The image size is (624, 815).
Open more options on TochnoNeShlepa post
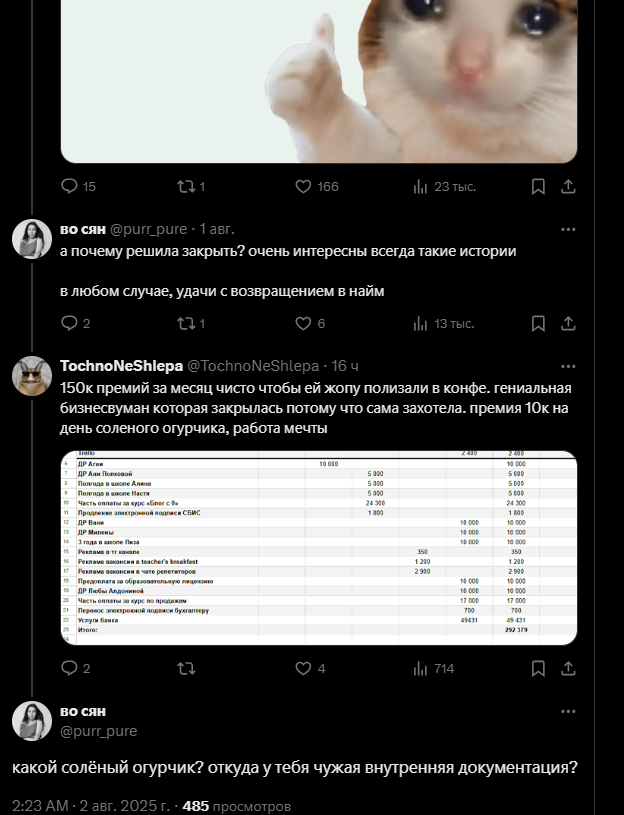pos(568,366)
